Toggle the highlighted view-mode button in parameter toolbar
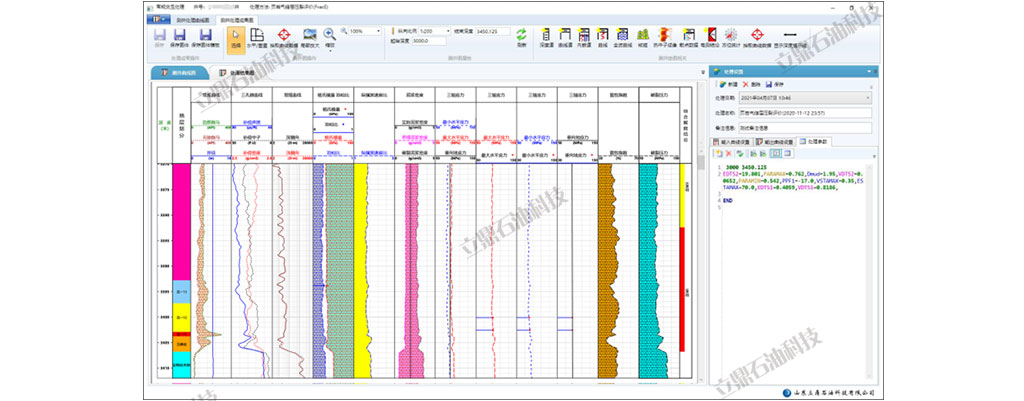 (776, 153)
